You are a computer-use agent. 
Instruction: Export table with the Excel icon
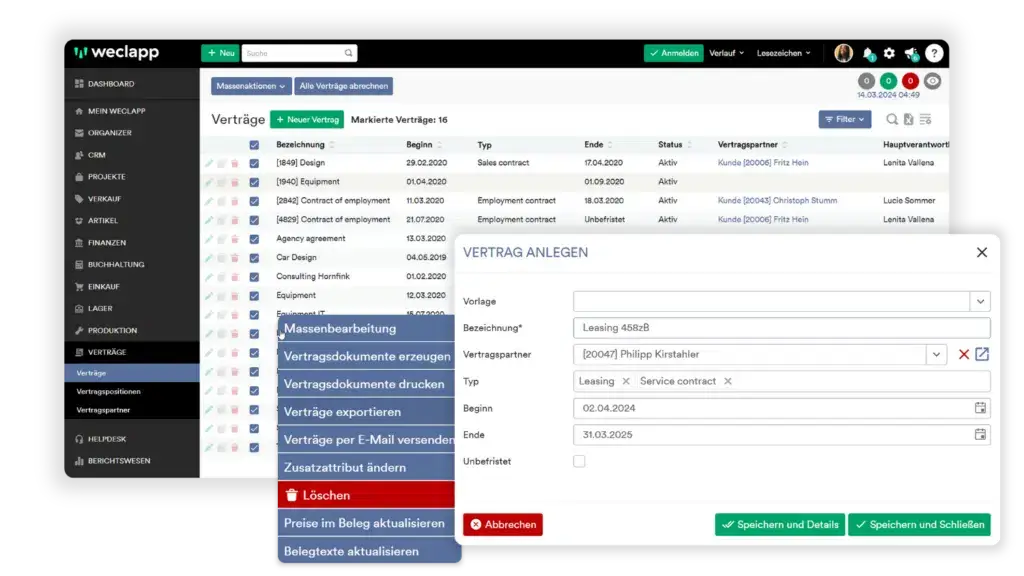(908, 119)
